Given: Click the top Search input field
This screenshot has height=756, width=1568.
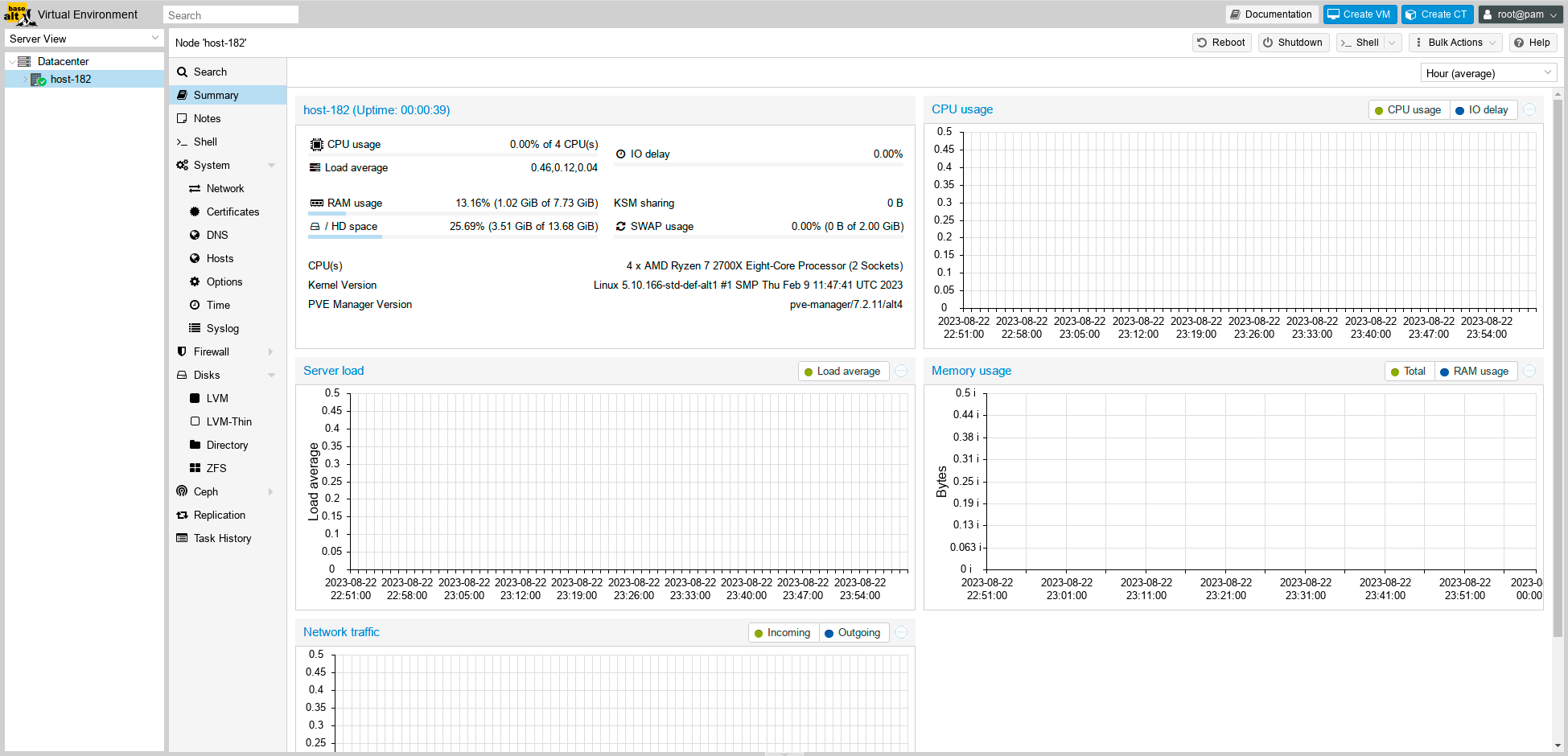Looking at the screenshot, I should (230, 15).
